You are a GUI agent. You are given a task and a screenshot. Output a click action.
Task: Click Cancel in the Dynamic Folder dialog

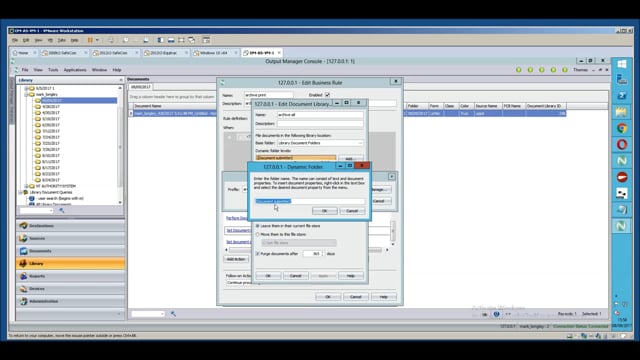[352, 211]
